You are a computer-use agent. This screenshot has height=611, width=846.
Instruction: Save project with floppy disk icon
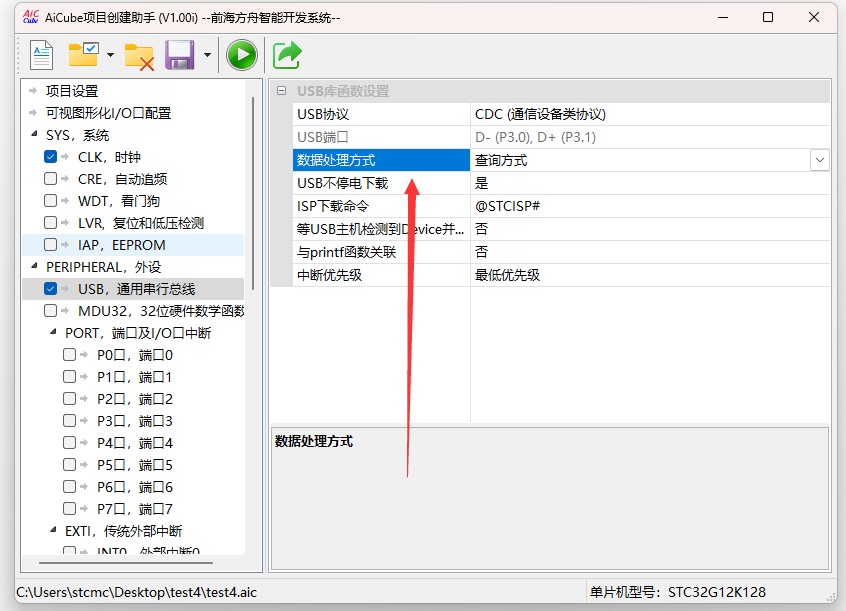point(180,55)
